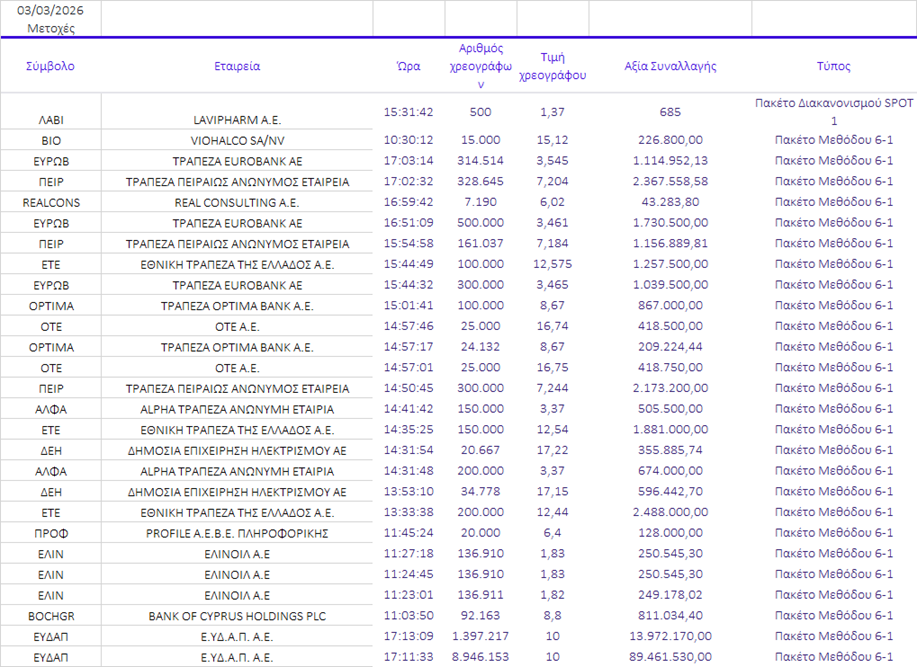Select the BOCHGR symbol cell

coord(51,616)
